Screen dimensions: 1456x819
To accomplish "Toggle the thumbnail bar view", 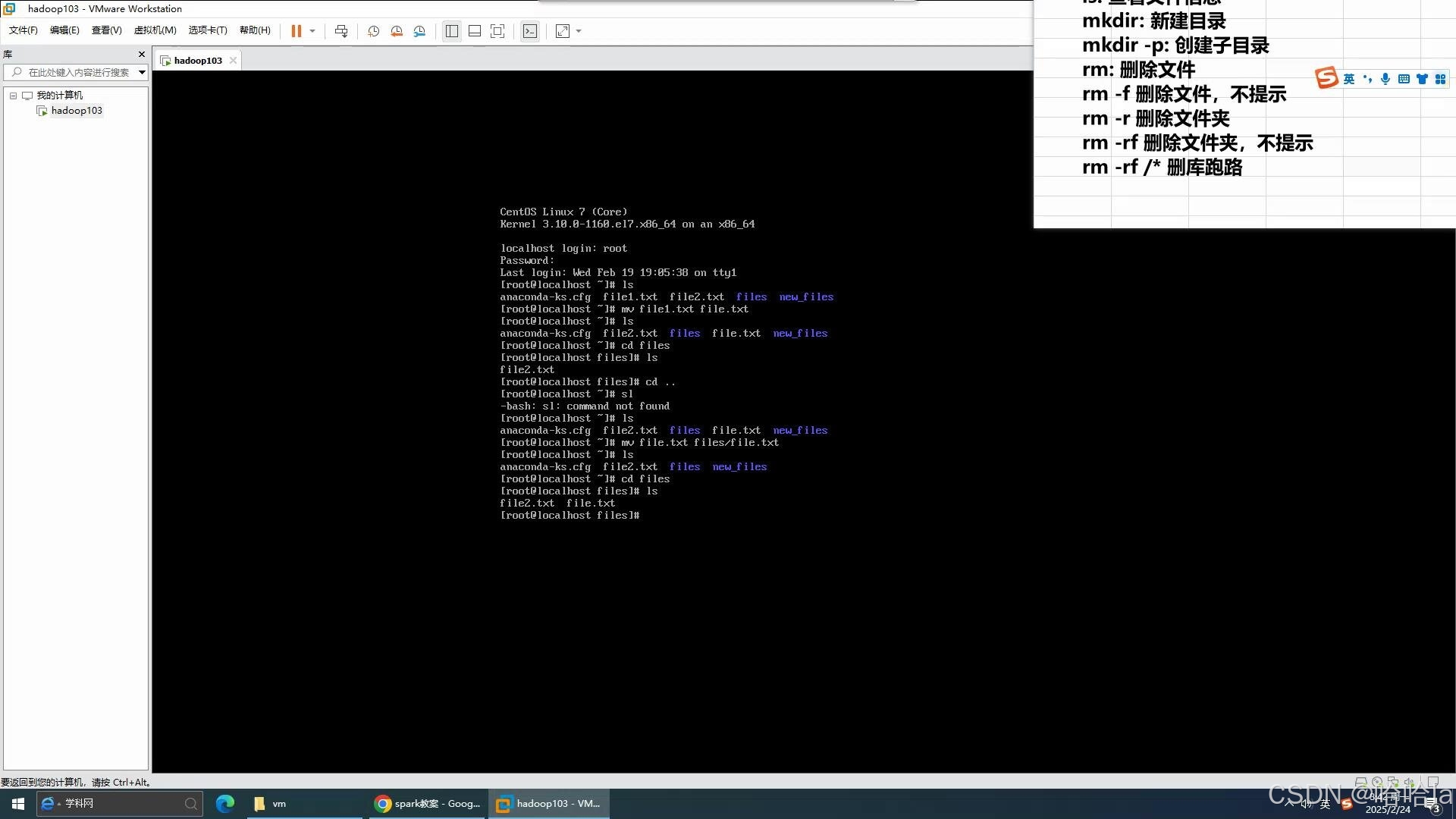I will tap(475, 31).
